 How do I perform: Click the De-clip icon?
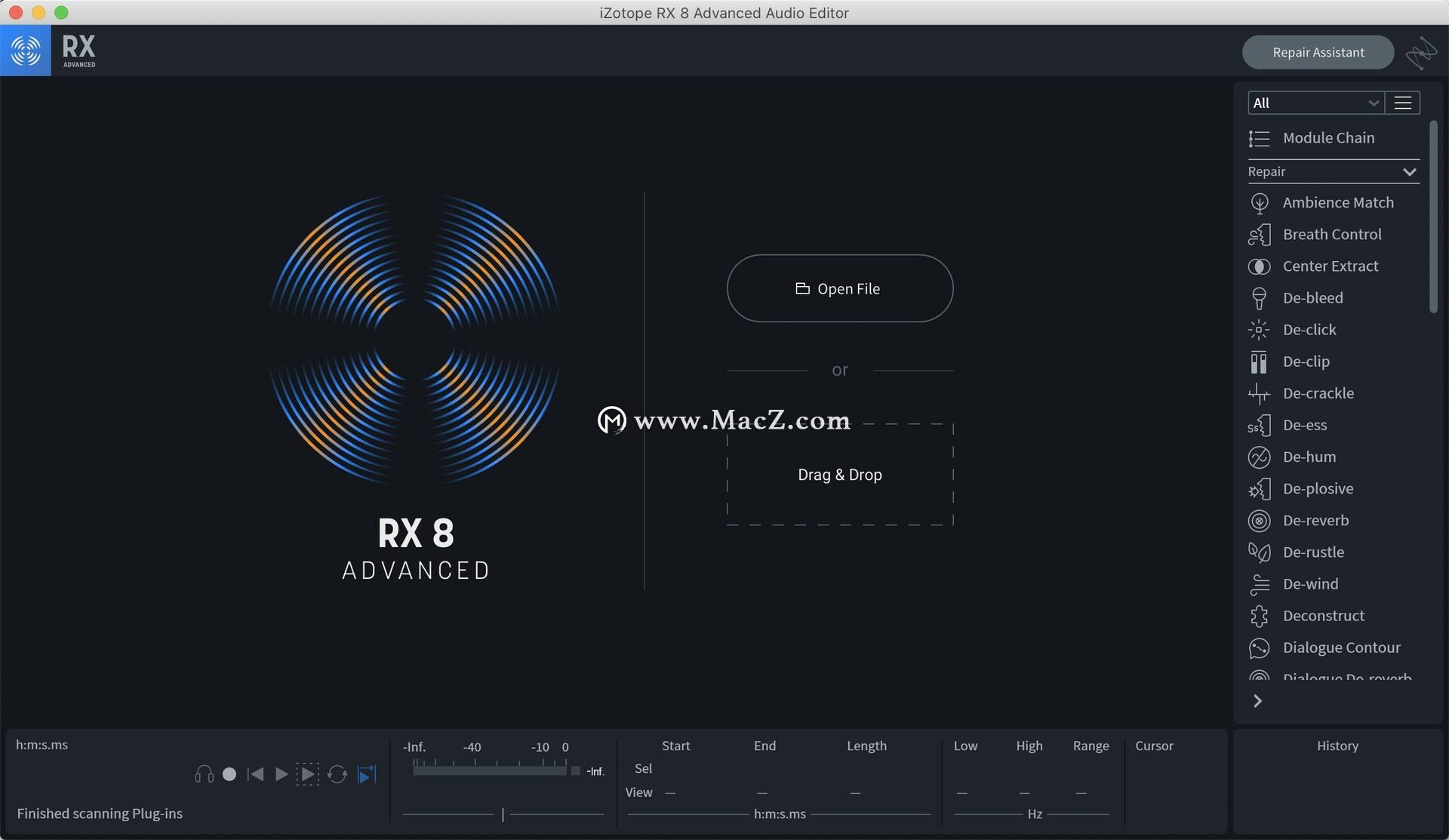1259,362
